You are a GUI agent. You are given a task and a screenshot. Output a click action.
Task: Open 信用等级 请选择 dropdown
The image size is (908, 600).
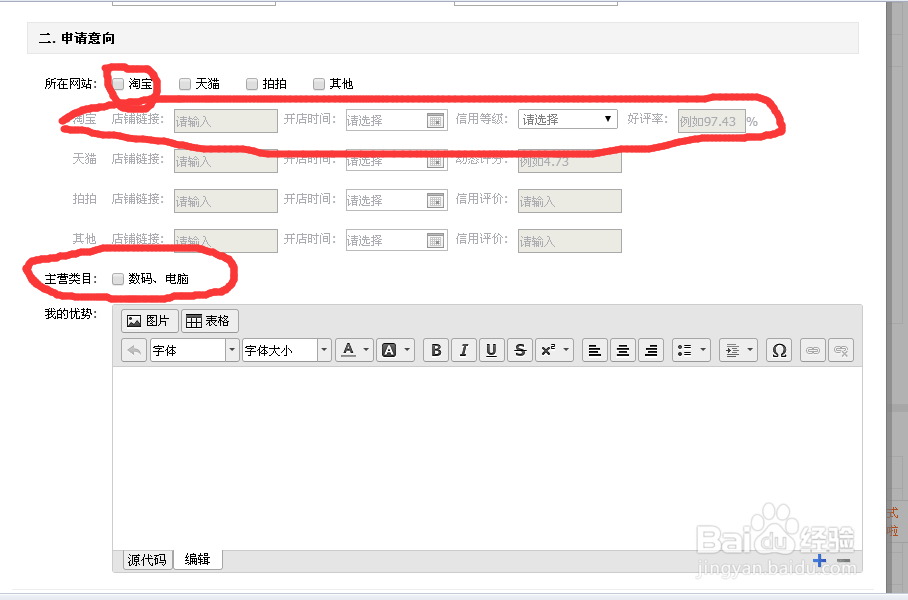tap(568, 119)
